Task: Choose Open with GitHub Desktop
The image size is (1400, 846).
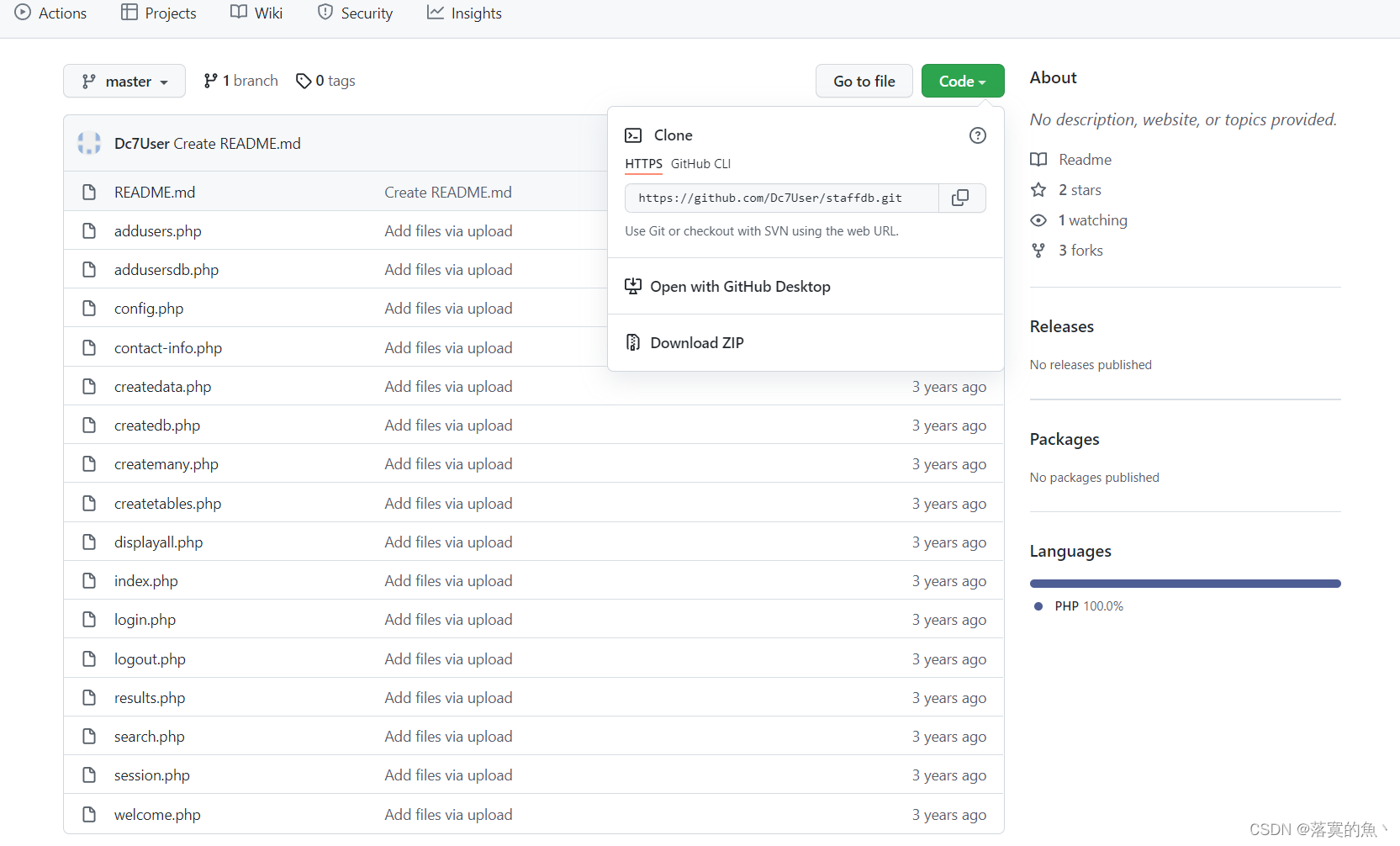Action: click(806, 287)
